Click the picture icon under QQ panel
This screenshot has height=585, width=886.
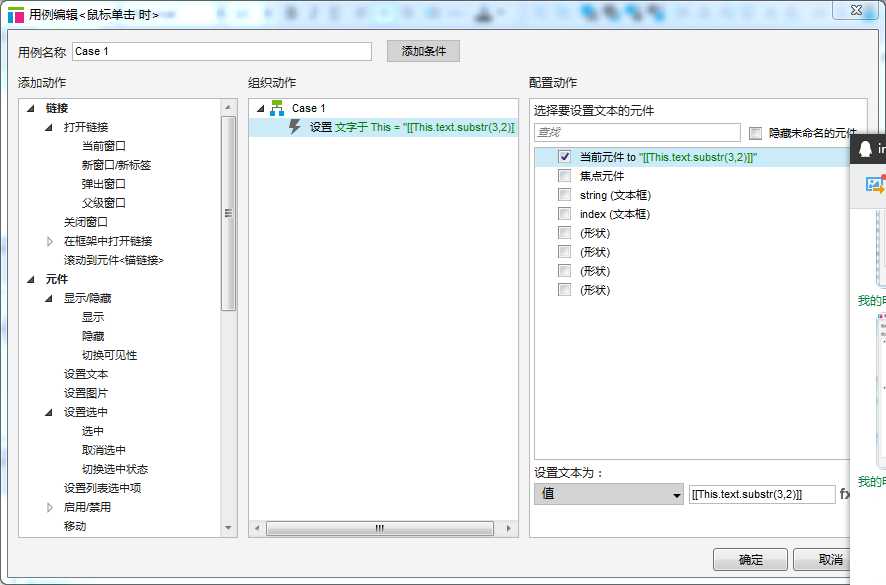click(874, 184)
